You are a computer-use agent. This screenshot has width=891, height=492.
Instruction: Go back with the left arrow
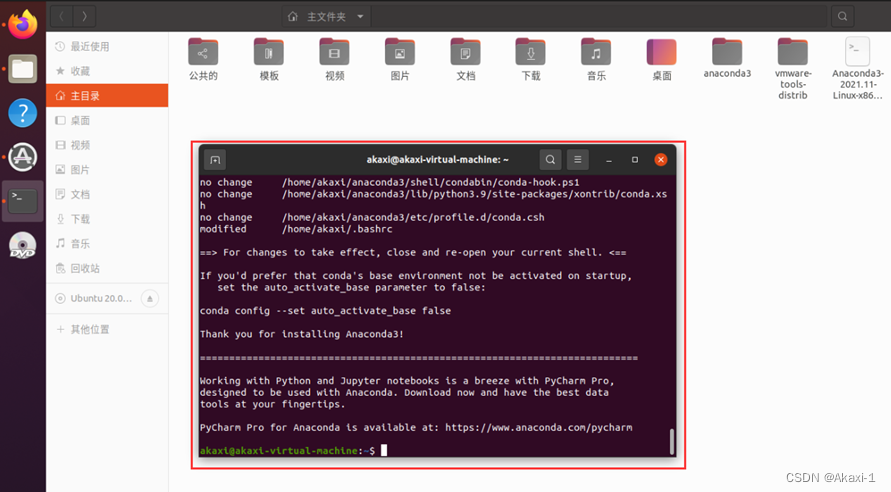[61, 16]
